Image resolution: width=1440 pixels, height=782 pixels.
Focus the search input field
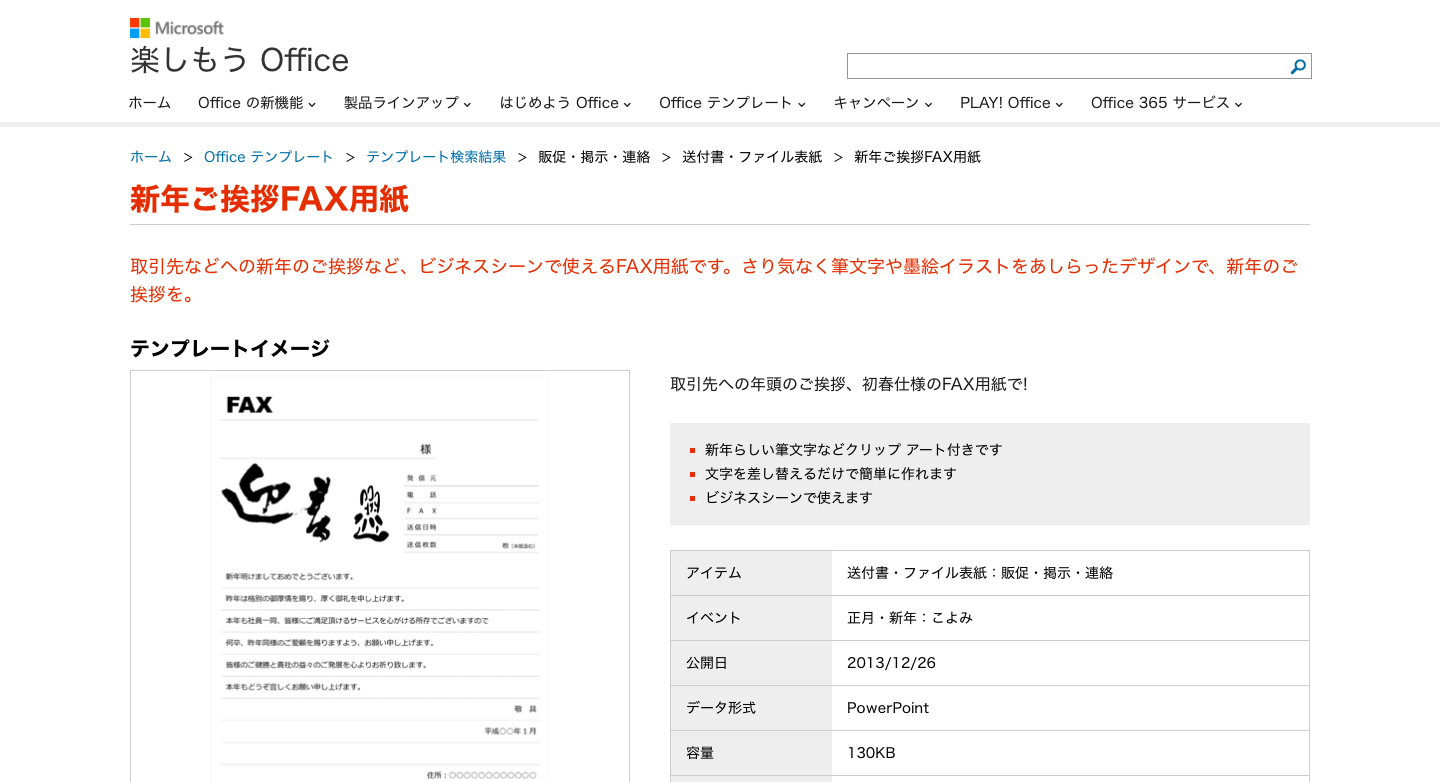pyautogui.click(x=1065, y=67)
